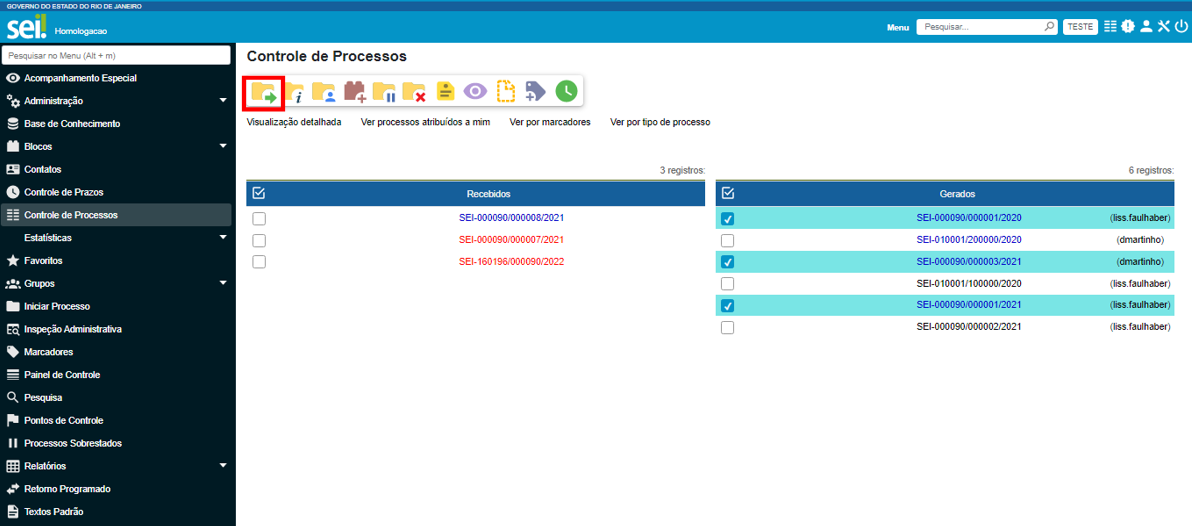
Task: Click the Pesquisar no Menu search field
Action: point(117,56)
